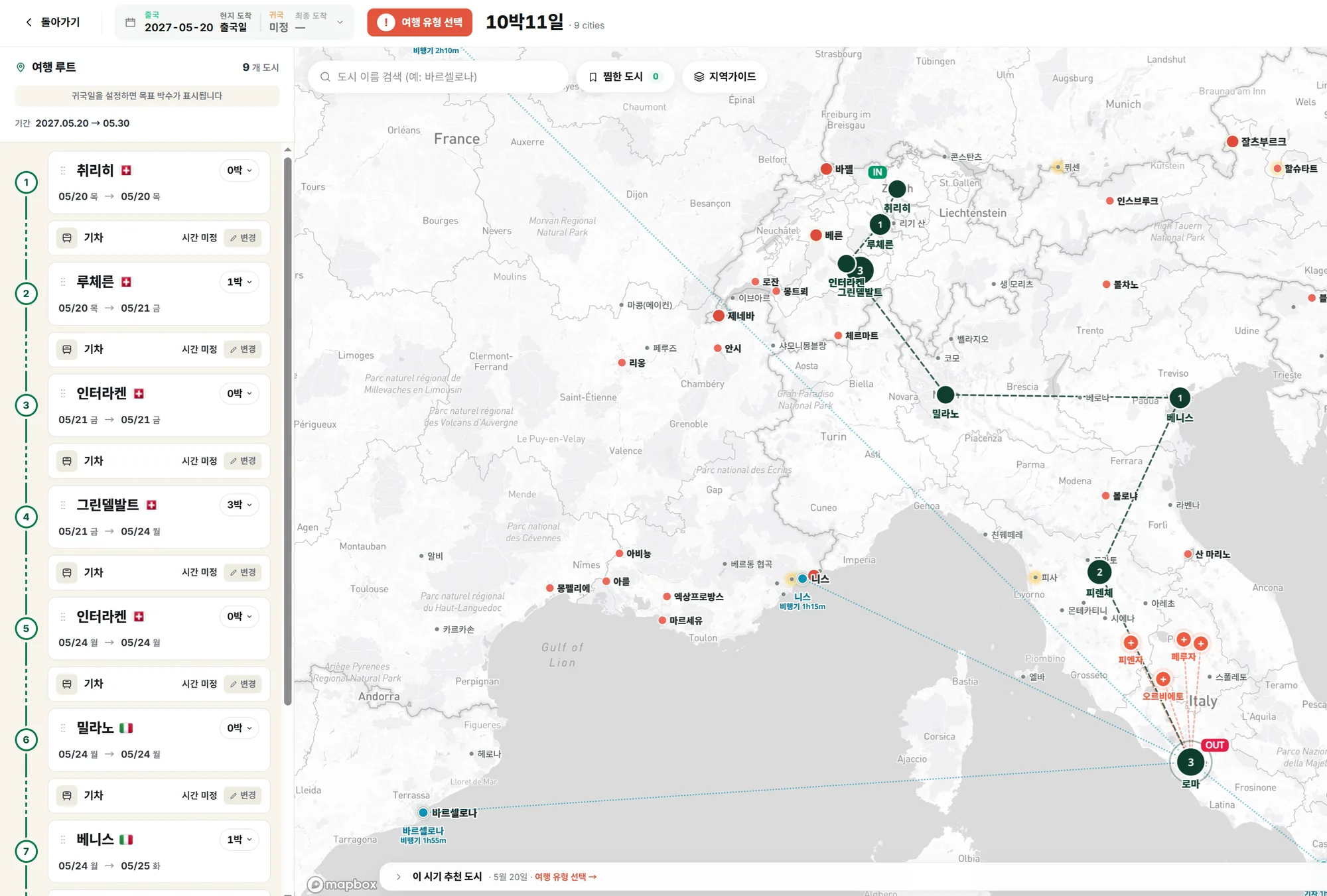Image resolution: width=1327 pixels, height=896 pixels.
Task: Open 찜한 도시 bookmark list
Action: [x=625, y=77]
